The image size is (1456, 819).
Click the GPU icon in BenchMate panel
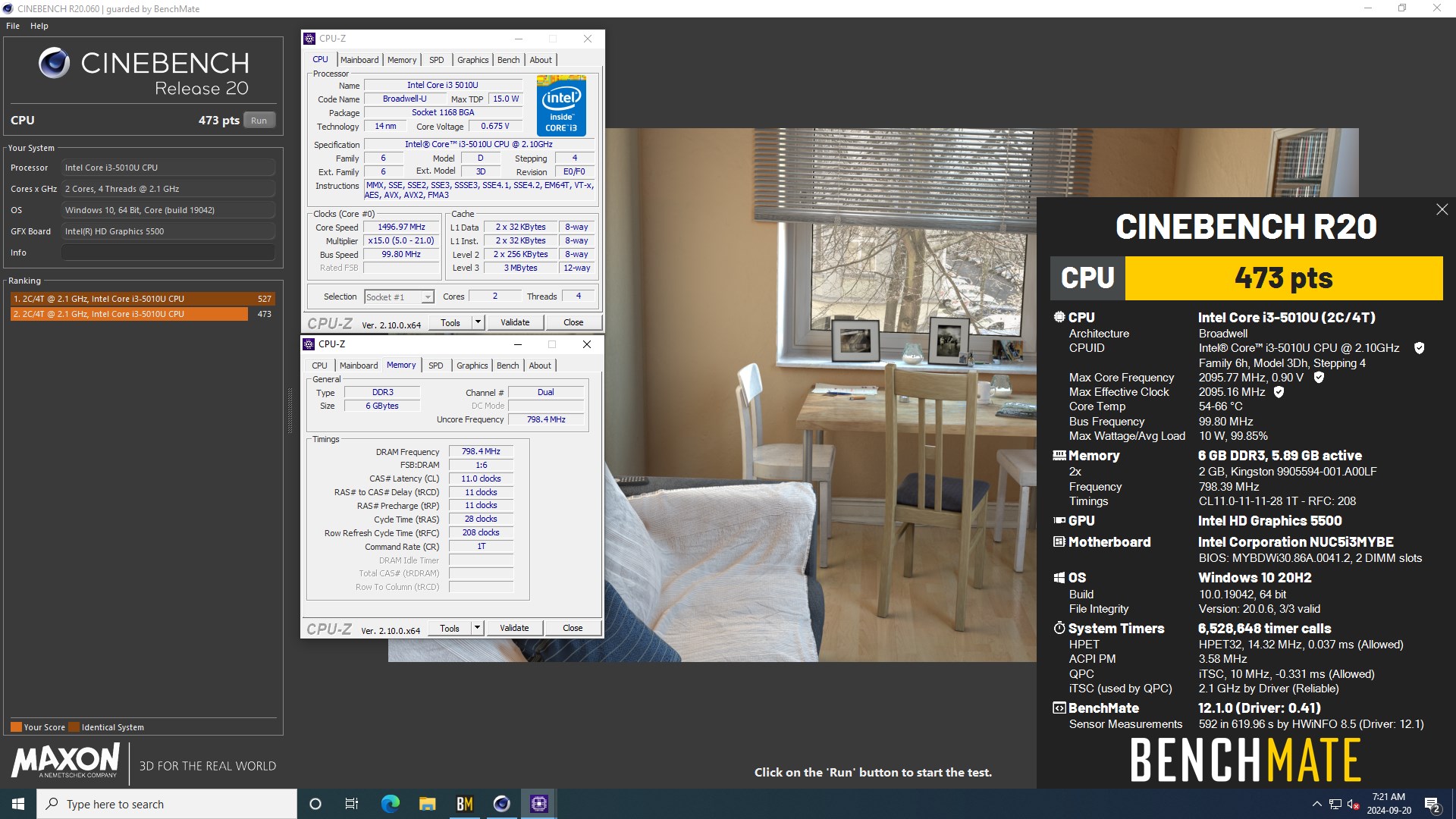(x=1059, y=521)
